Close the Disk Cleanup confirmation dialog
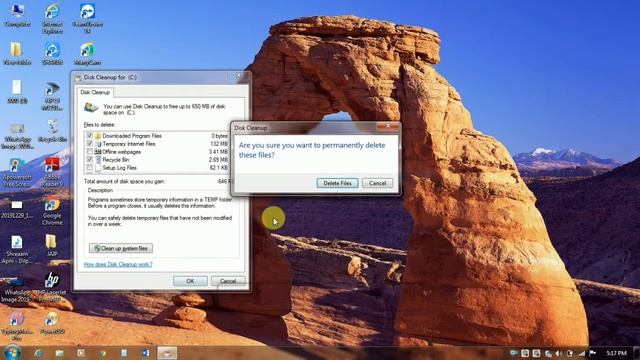 [388, 126]
